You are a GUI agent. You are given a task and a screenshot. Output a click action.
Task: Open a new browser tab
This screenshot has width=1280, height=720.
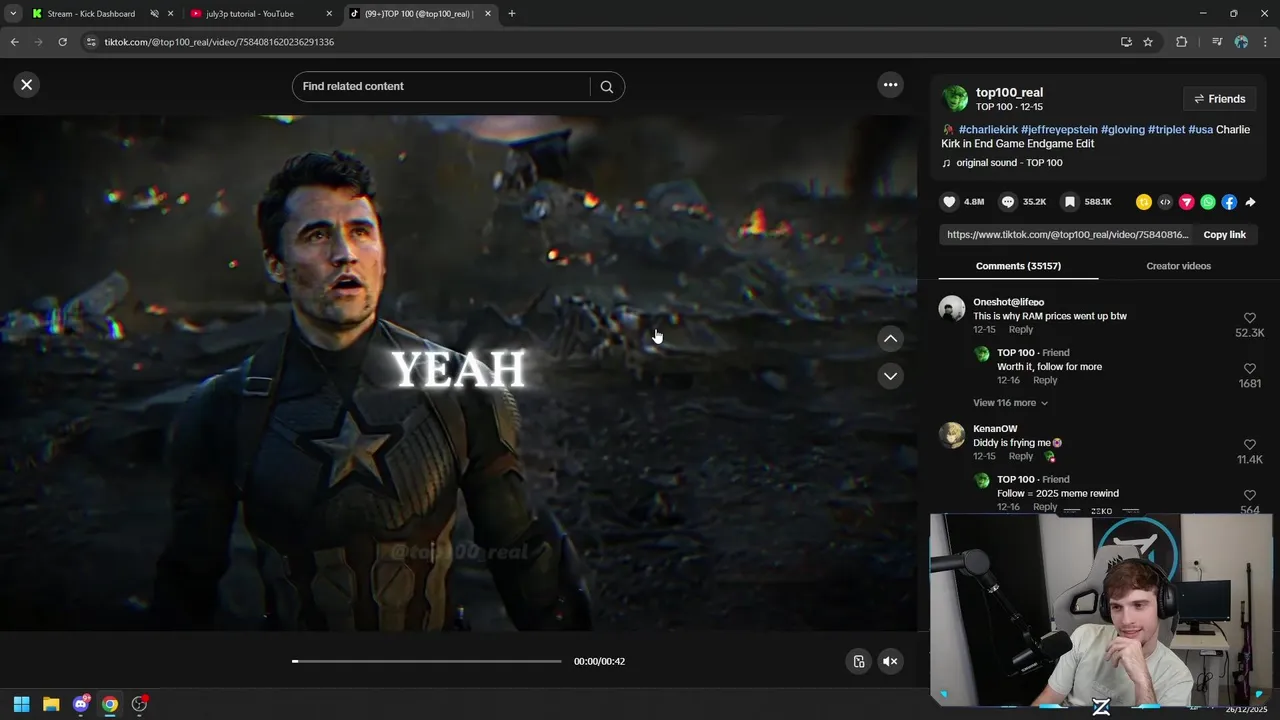[512, 14]
